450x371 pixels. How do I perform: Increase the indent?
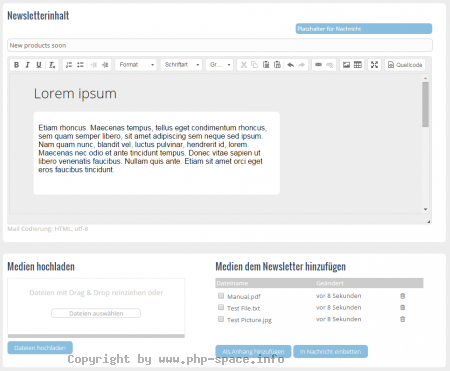(105, 65)
